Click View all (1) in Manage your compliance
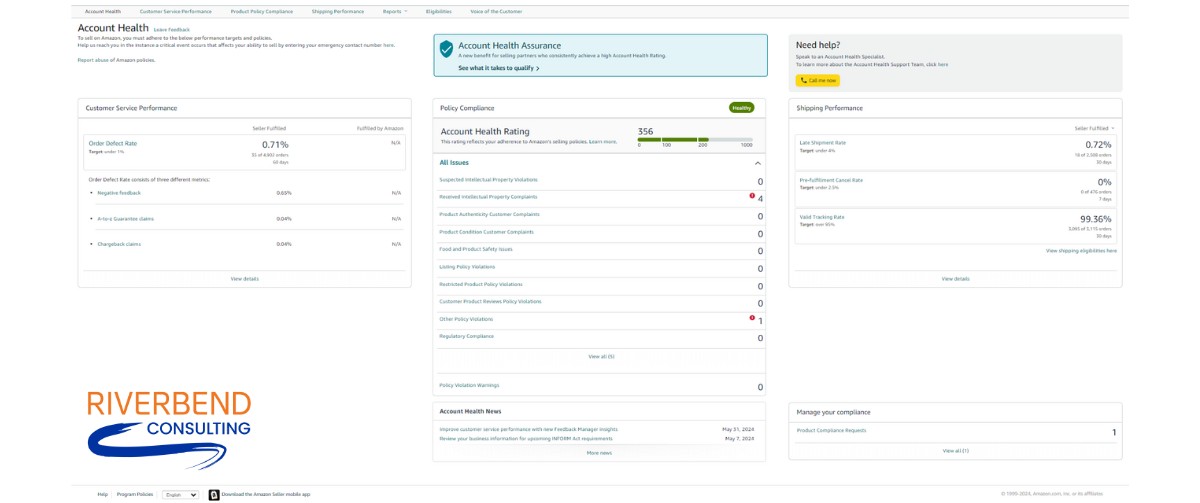This screenshot has height=503, width=1200. (955, 451)
